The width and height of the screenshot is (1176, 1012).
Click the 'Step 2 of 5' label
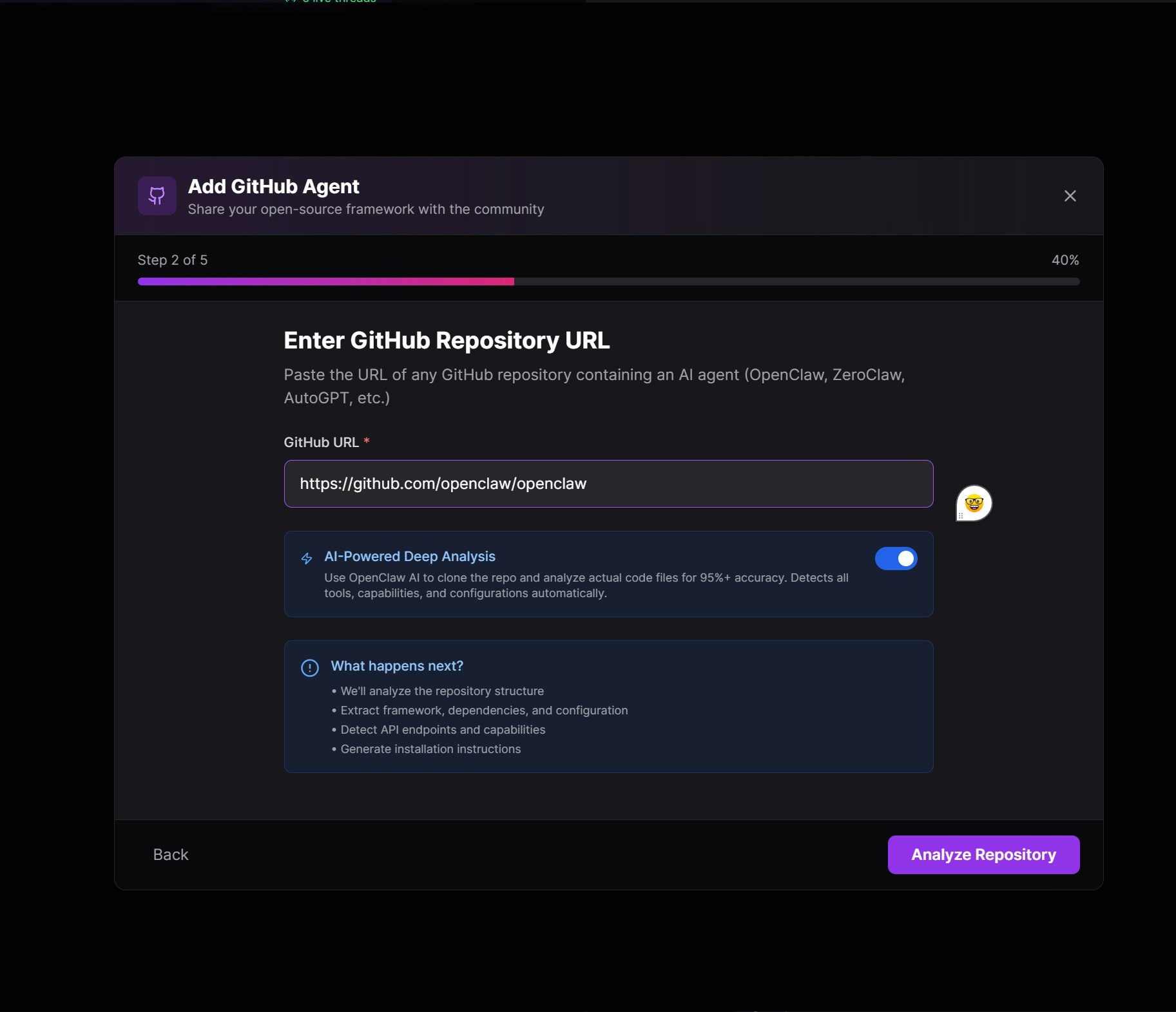173,260
